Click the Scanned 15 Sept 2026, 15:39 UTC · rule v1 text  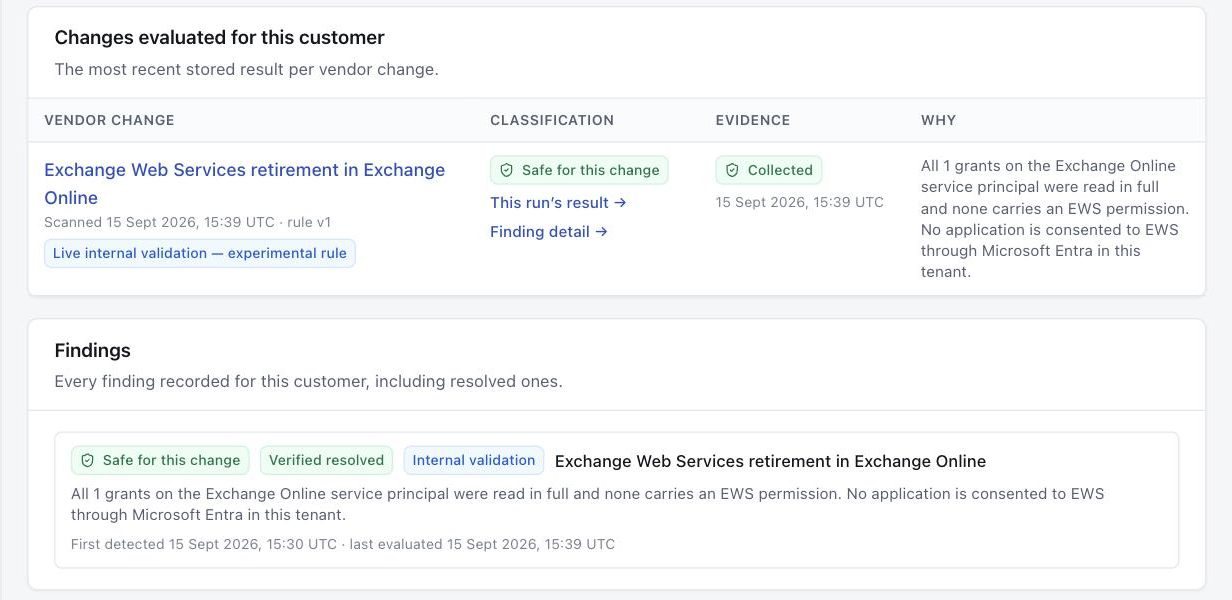(188, 222)
